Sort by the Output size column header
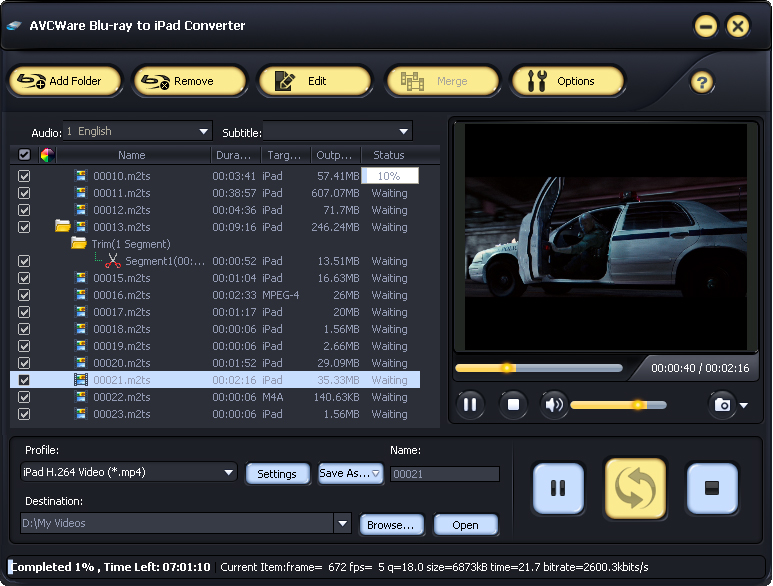 (336, 155)
